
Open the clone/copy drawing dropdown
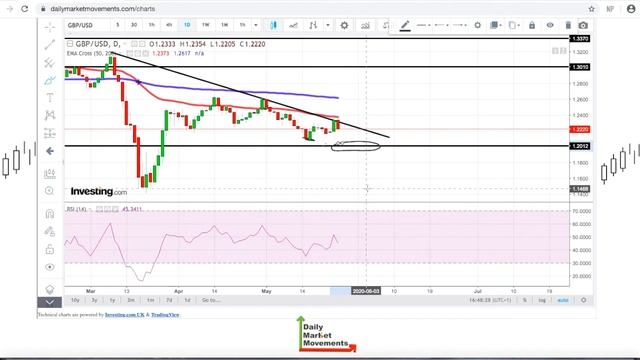tap(514, 25)
